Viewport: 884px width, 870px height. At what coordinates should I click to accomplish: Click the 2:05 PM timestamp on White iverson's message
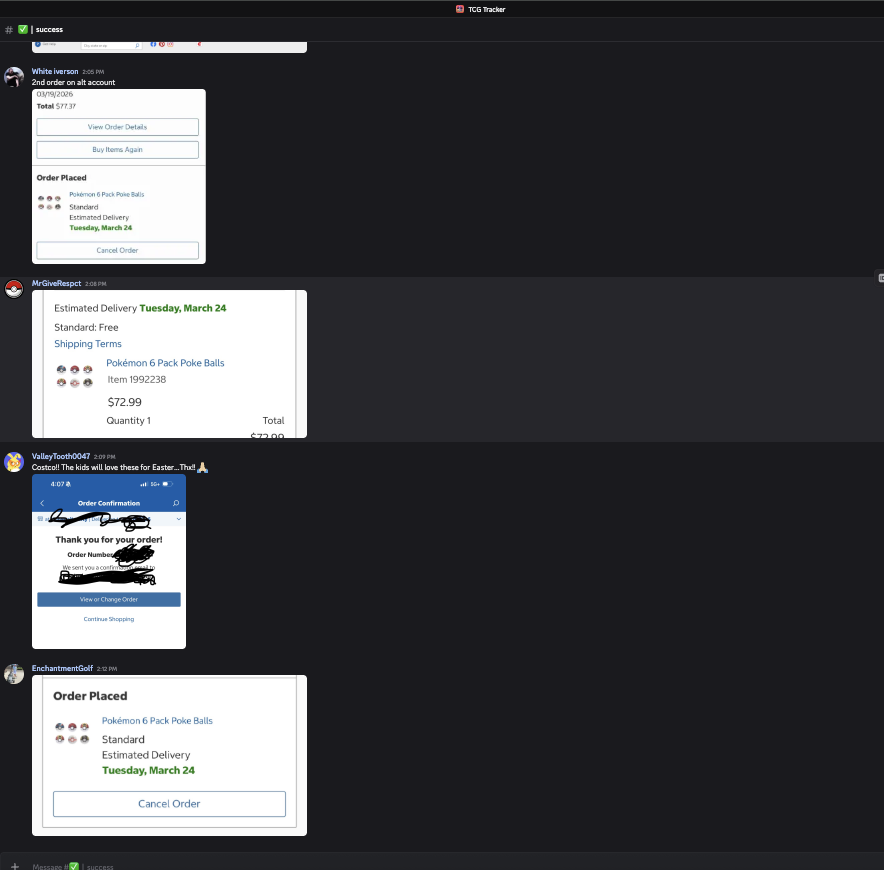pyautogui.click(x=93, y=72)
